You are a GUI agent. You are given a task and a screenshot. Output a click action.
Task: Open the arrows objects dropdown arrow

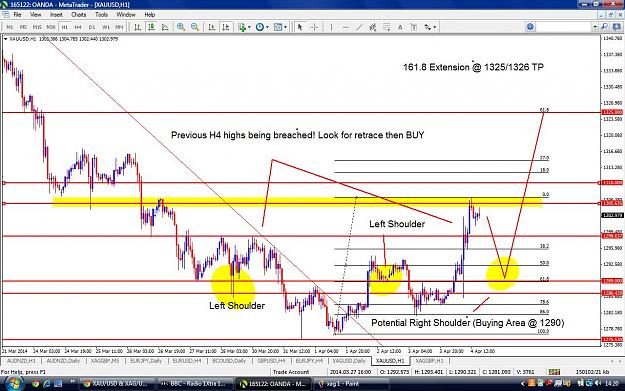pyautogui.click(x=434, y=27)
